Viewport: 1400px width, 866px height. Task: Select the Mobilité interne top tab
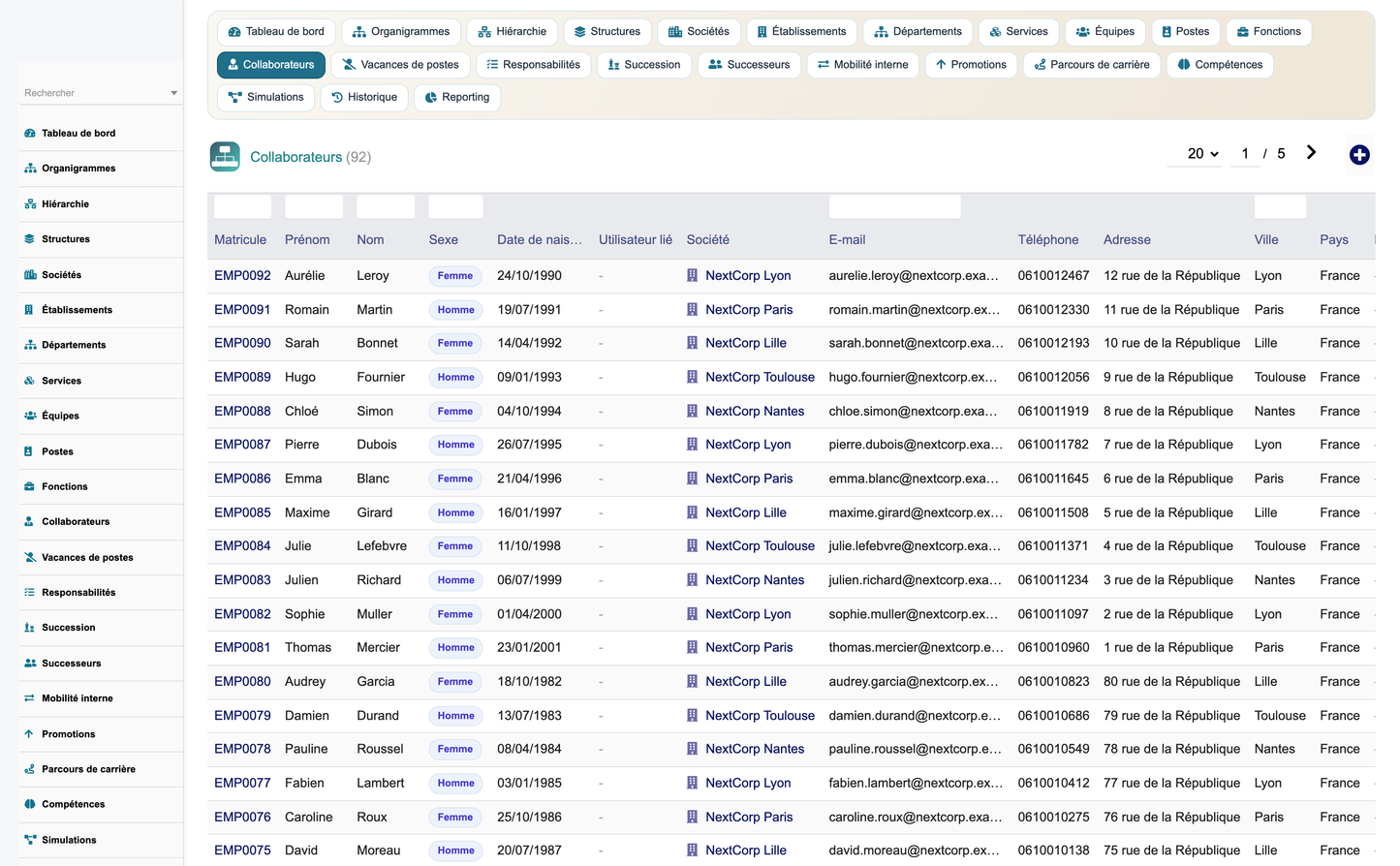coord(862,65)
